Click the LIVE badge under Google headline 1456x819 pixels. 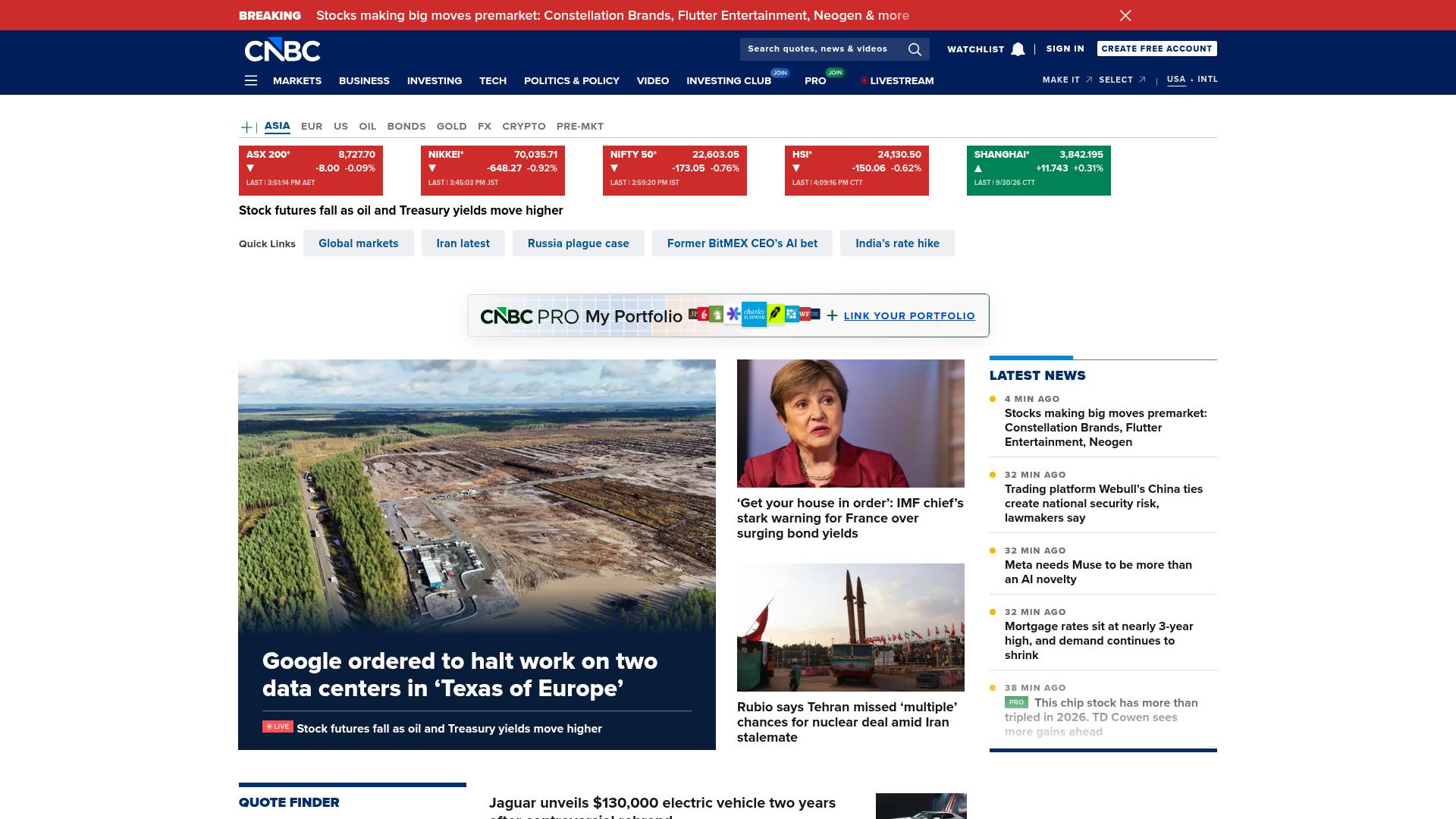pyautogui.click(x=278, y=726)
